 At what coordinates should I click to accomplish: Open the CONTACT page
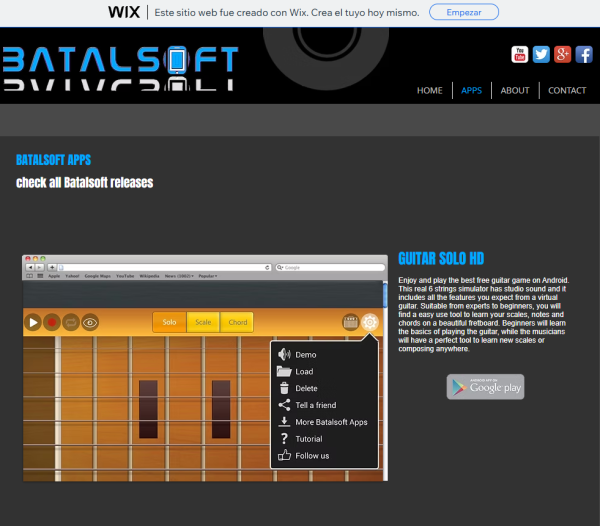(x=567, y=91)
